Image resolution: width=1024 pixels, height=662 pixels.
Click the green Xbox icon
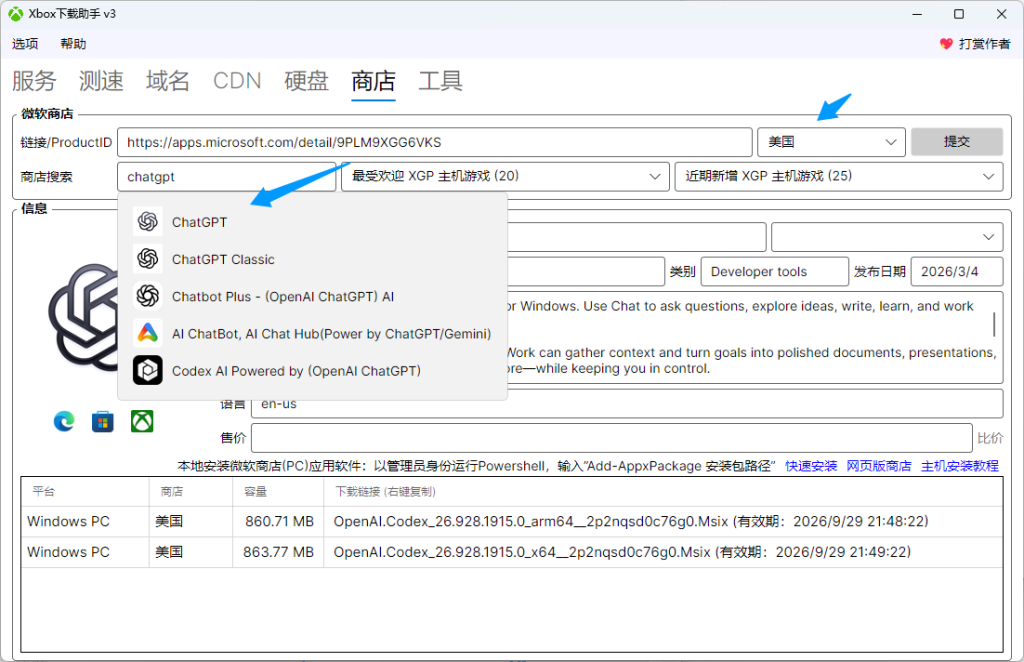click(x=142, y=422)
